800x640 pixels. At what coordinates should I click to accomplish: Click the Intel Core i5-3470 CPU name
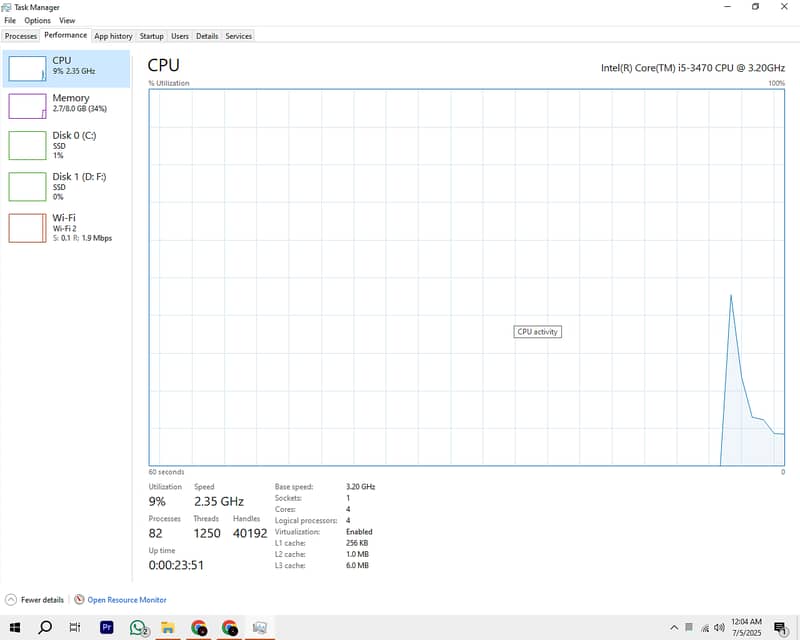click(x=693, y=68)
